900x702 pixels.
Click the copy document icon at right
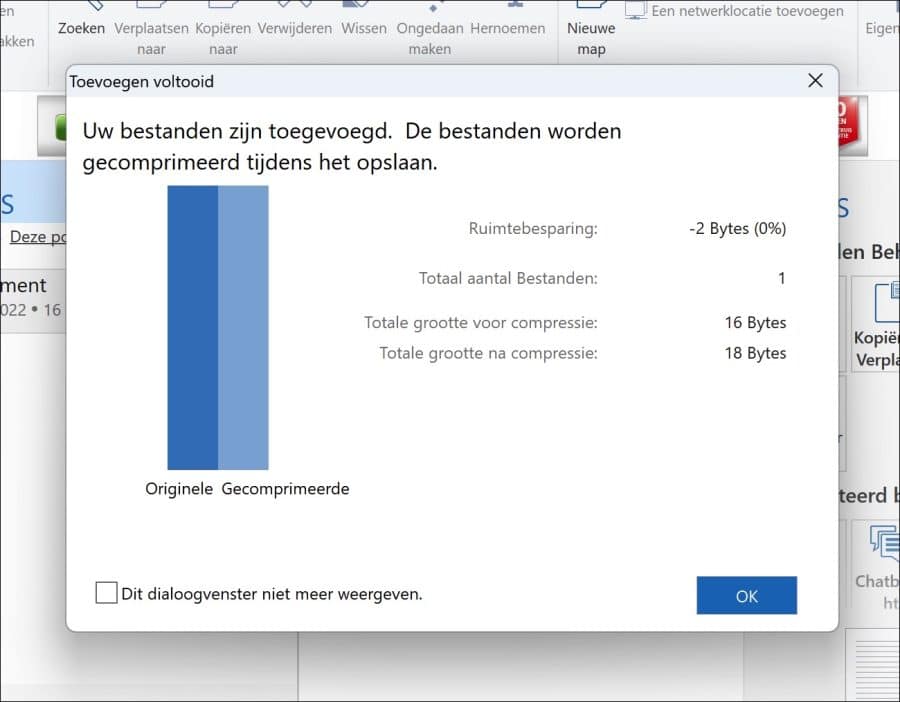[887, 301]
